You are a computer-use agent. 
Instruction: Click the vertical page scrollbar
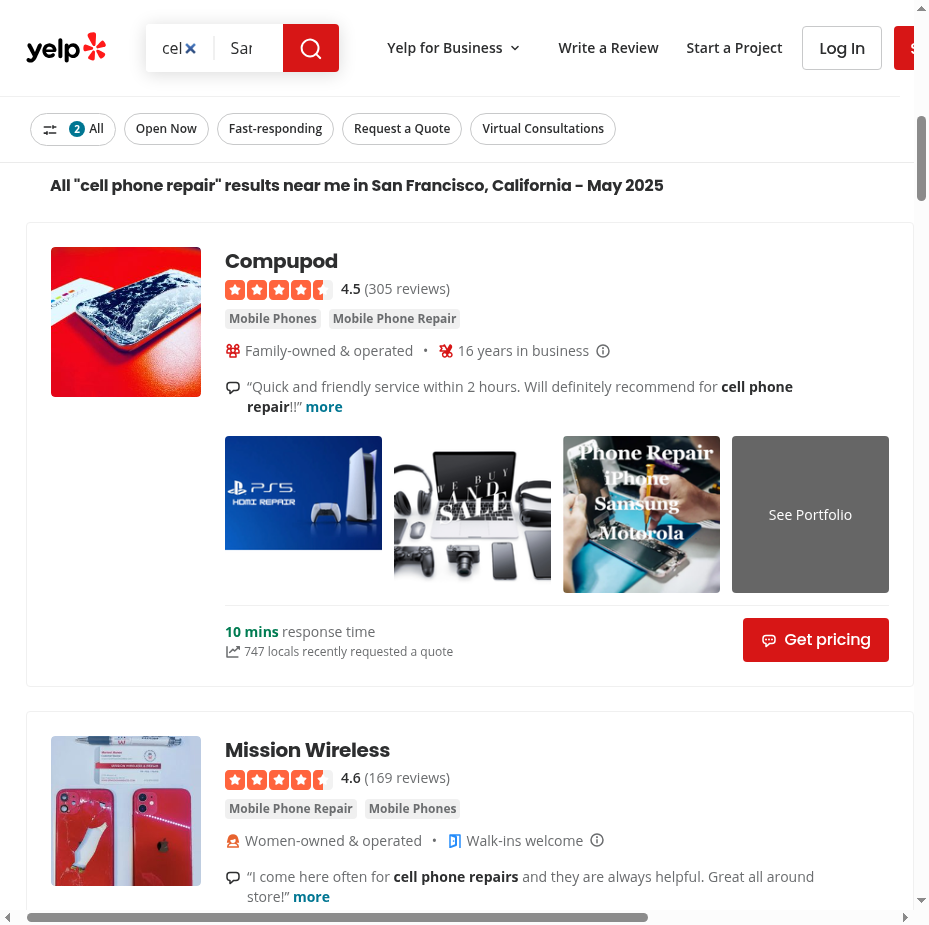coord(921,159)
